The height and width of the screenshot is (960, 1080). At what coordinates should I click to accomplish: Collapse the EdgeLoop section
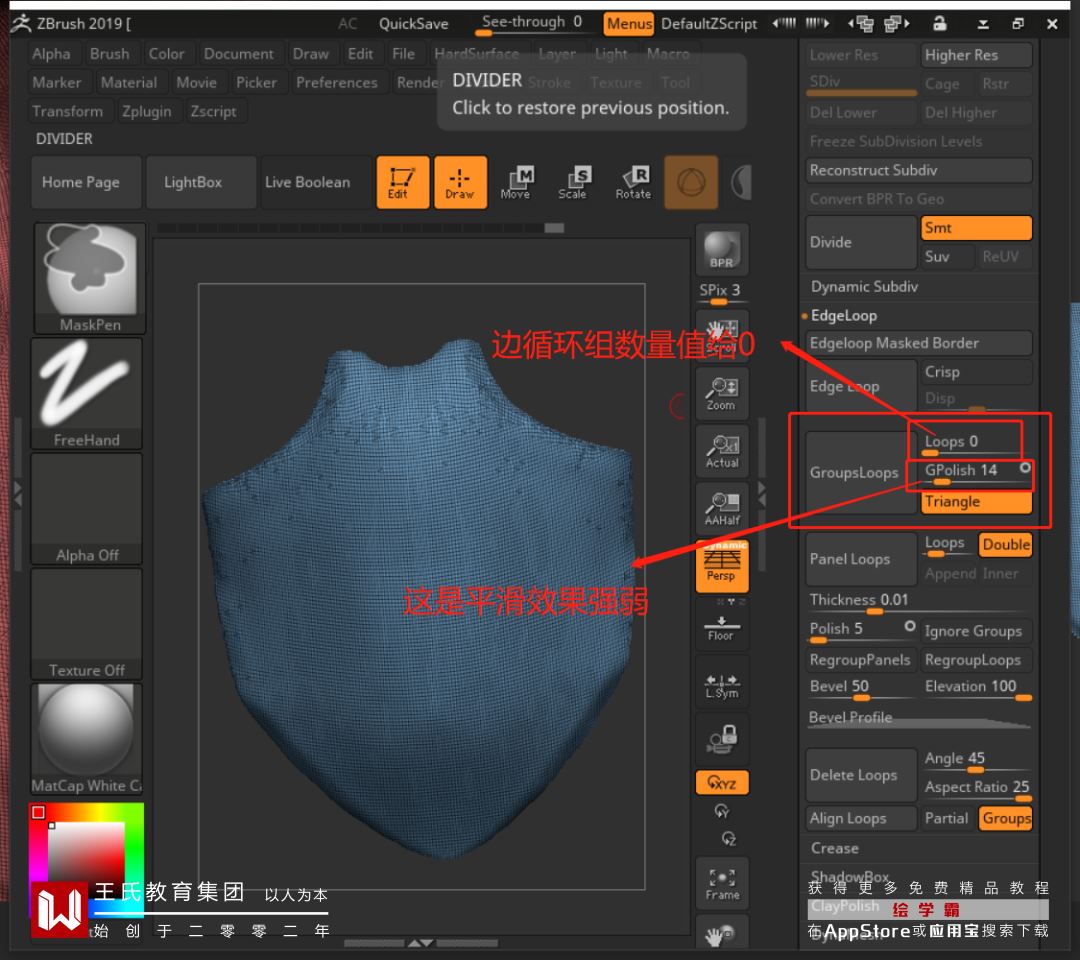(x=844, y=315)
